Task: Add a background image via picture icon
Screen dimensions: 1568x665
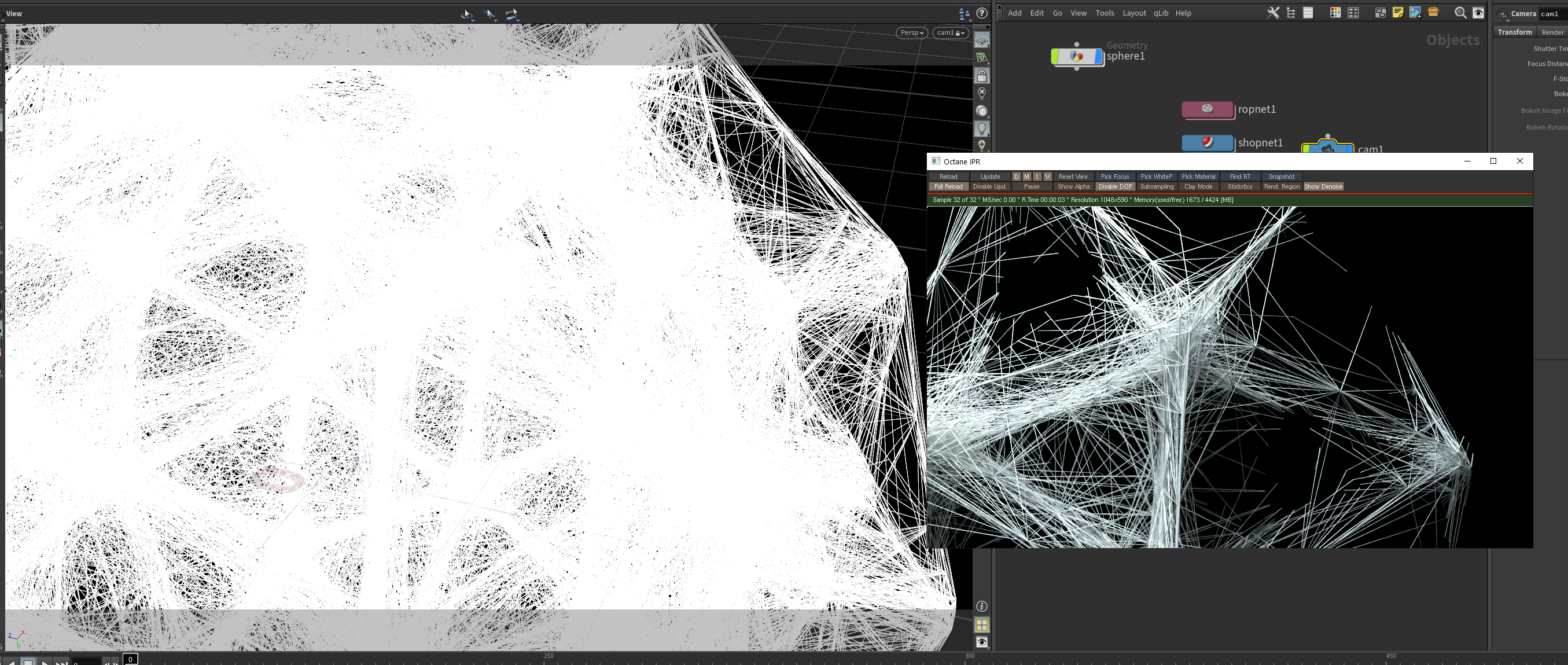Action: click(1415, 13)
